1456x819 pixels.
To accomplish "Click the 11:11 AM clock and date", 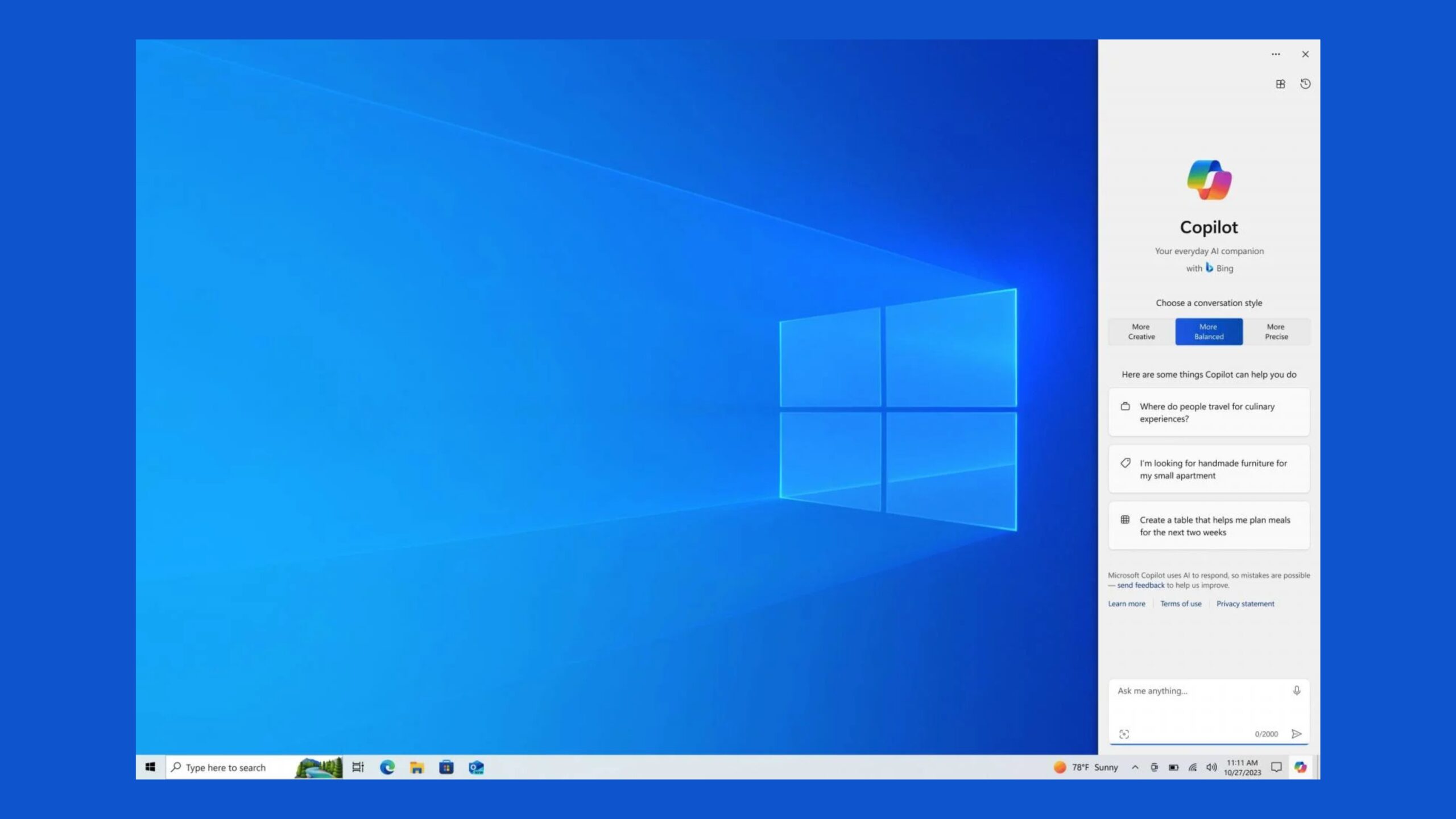I will 1242,767.
